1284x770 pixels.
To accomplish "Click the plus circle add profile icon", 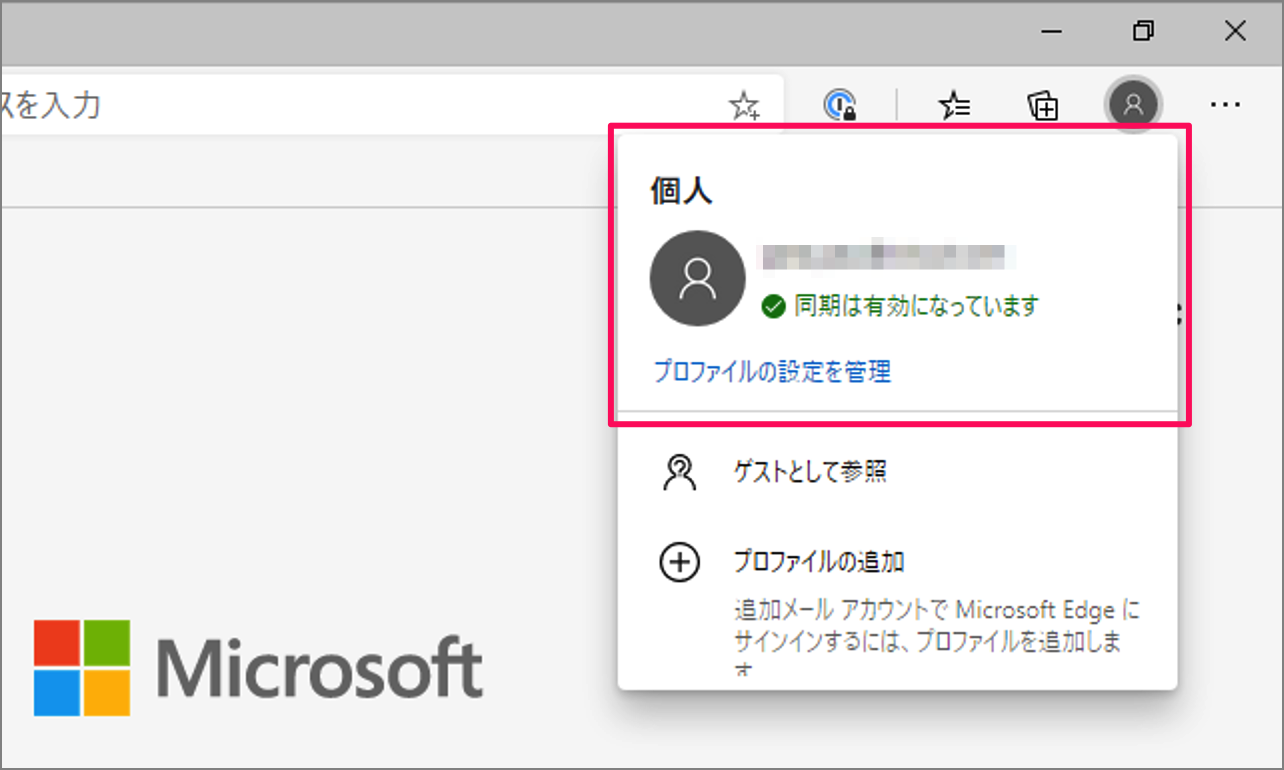I will pyautogui.click(x=679, y=563).
